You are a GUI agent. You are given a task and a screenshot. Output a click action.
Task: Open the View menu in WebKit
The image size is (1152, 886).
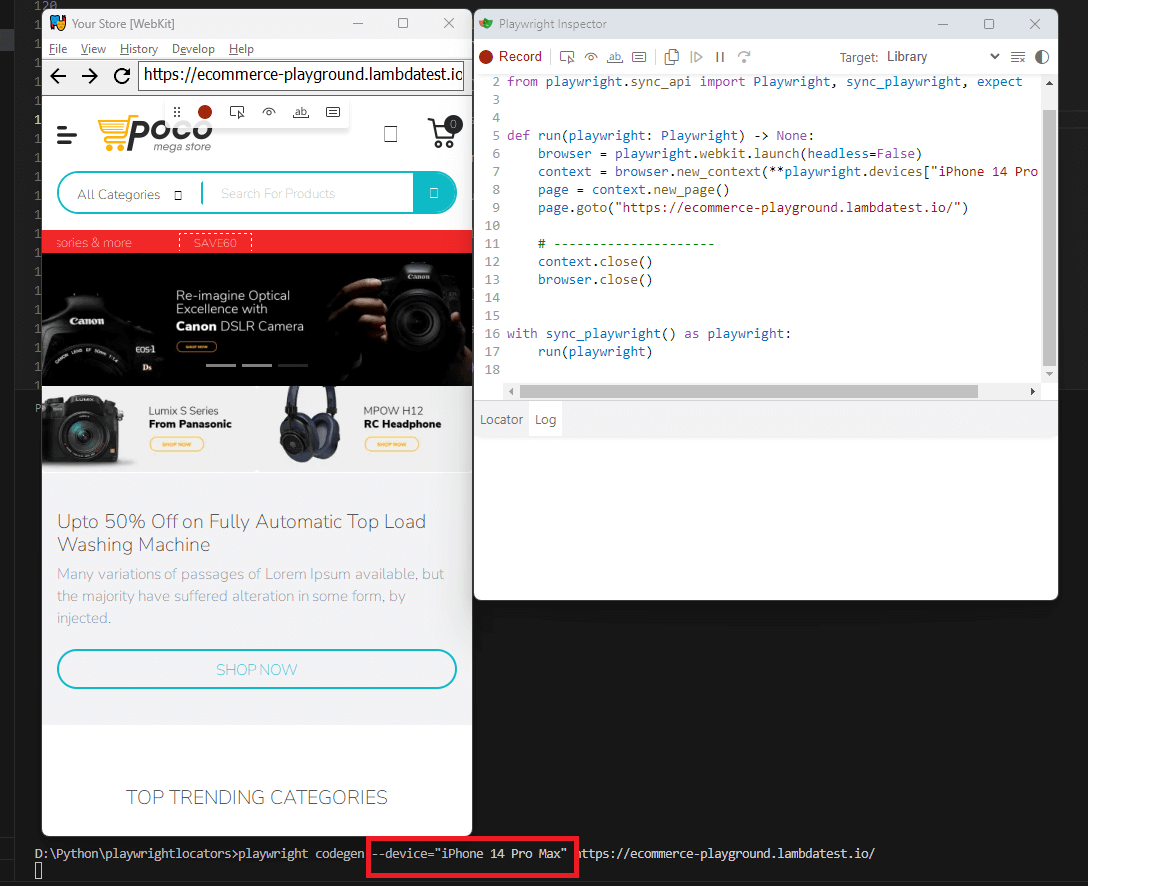click(x=93, y=48)
